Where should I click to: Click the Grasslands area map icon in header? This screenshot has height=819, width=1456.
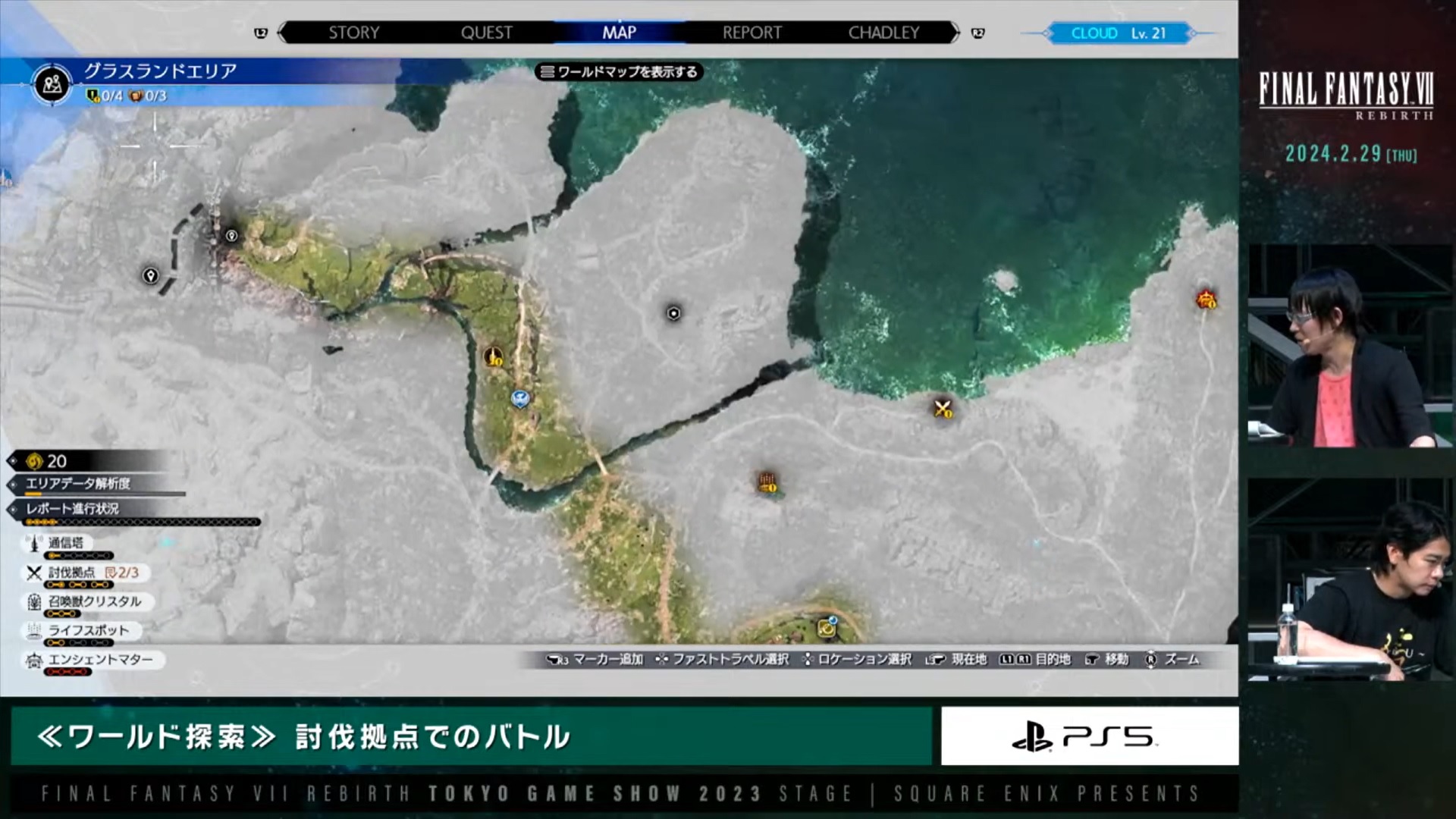pos(52,84)
